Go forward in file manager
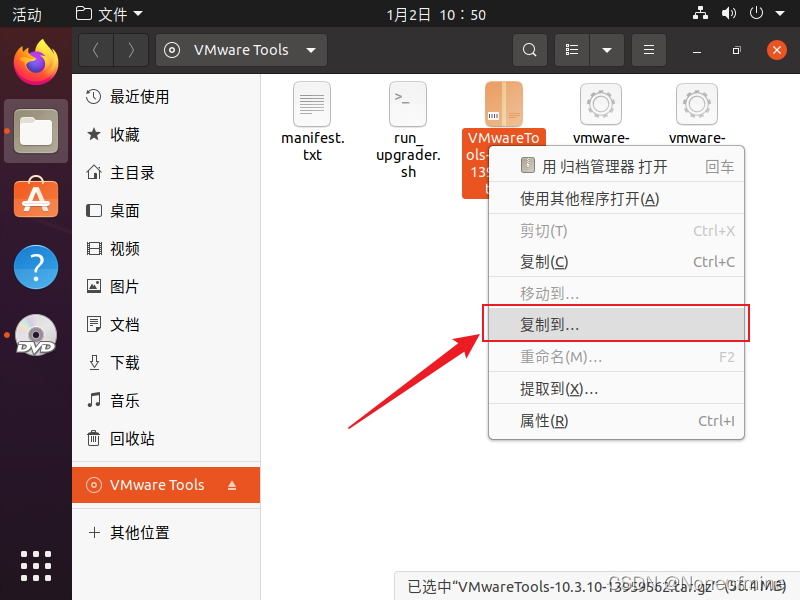 point(131,50)
